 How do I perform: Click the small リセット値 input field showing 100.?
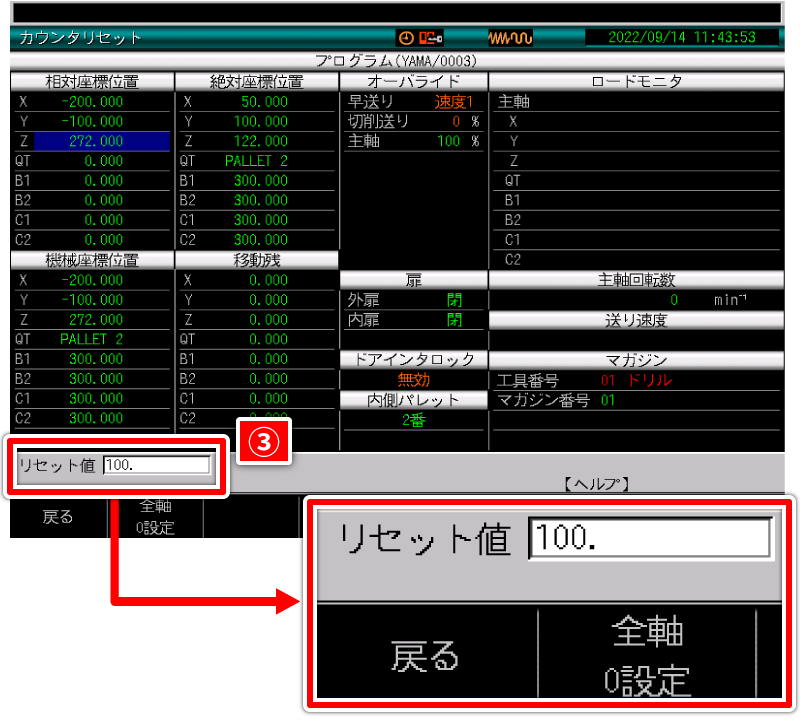156,464
